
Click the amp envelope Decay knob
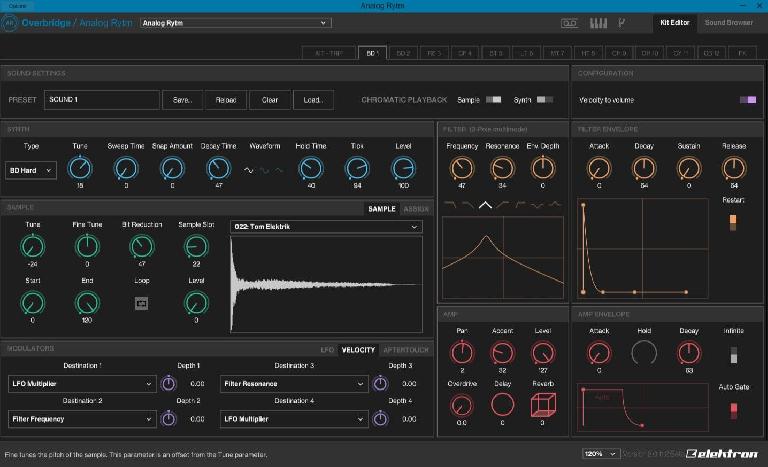tap(689, 353)
